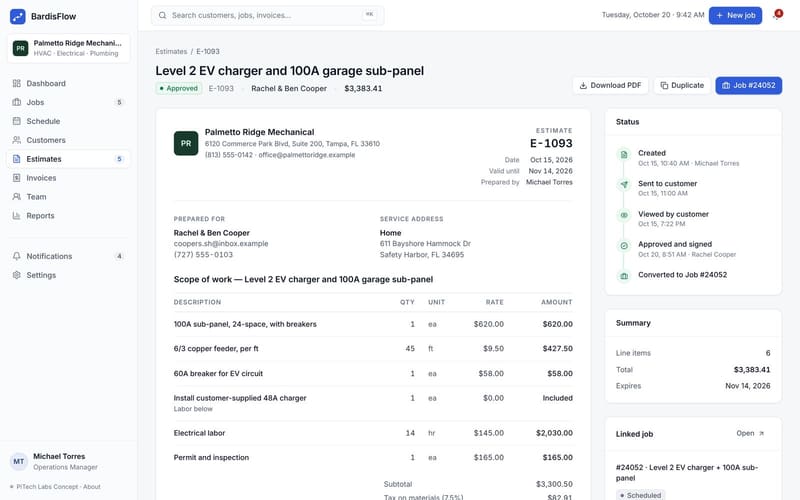Open the Palmetto Ridge Mechanical company switcher
The image size is (800, 500).
68,48
